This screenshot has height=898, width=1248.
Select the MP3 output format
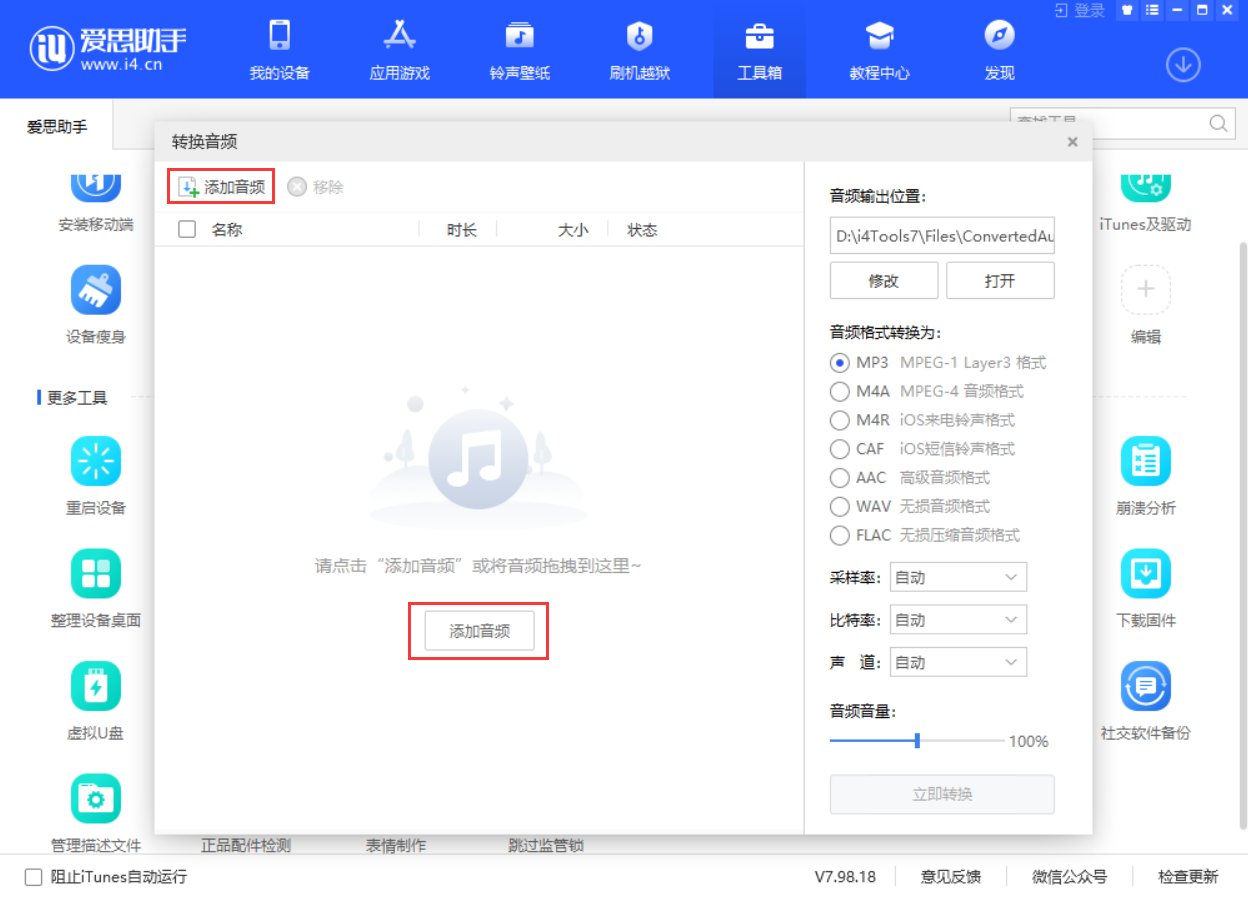pos(839,362)
